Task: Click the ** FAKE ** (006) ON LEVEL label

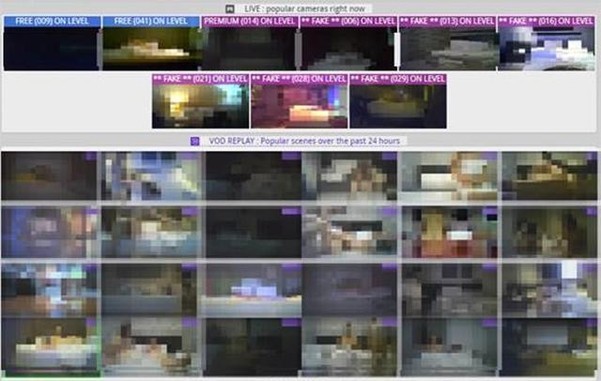Action: tap(348, 21)
